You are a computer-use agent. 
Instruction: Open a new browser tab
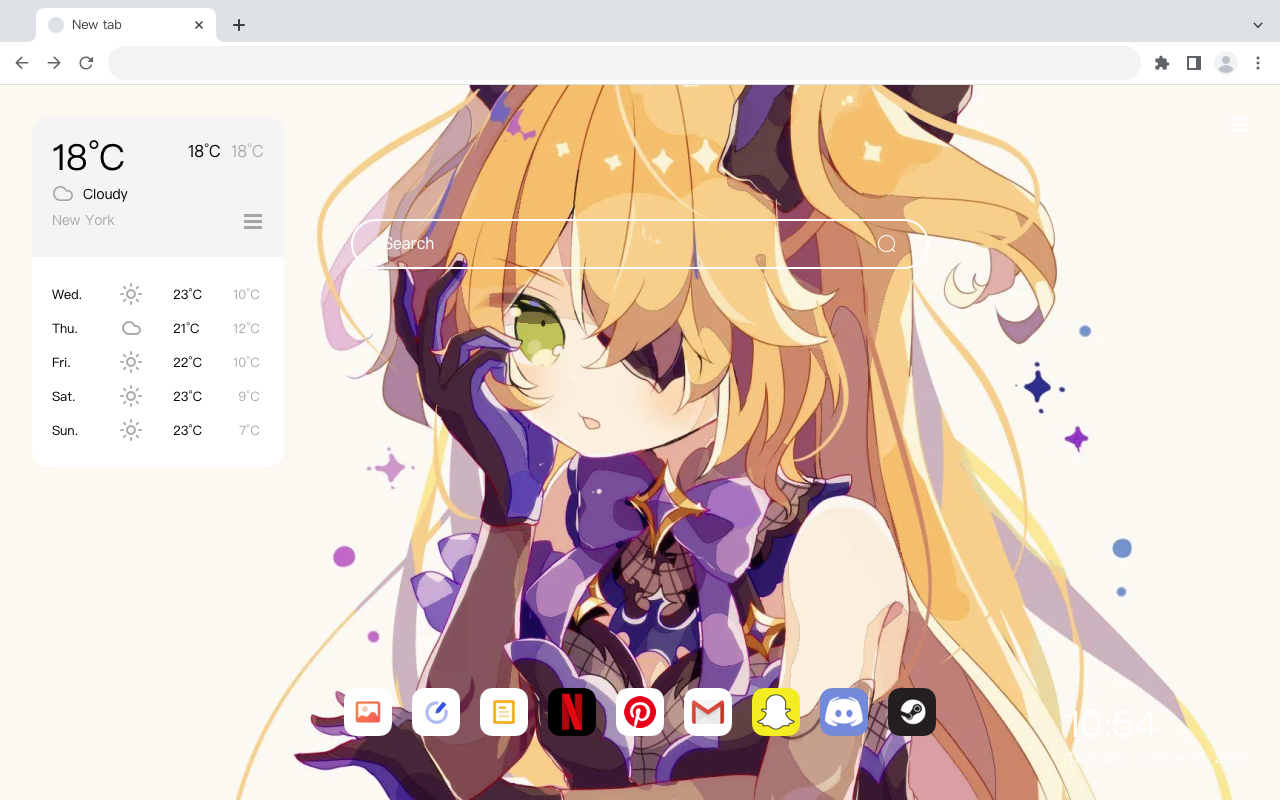(x=238, y=25)
